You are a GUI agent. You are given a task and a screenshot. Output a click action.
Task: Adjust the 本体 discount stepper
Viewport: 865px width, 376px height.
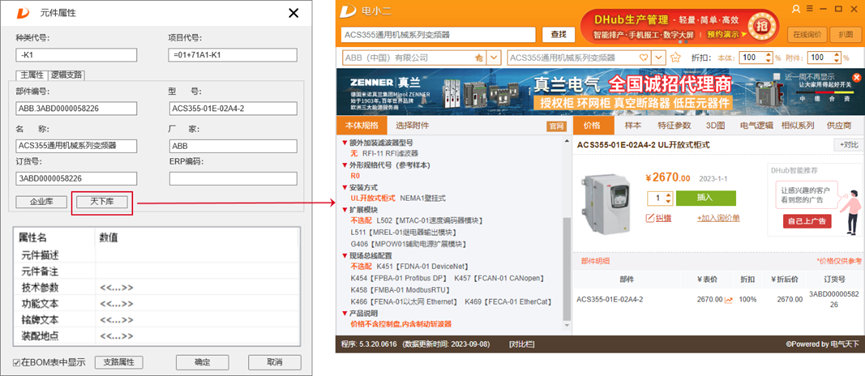pos(768,57)
